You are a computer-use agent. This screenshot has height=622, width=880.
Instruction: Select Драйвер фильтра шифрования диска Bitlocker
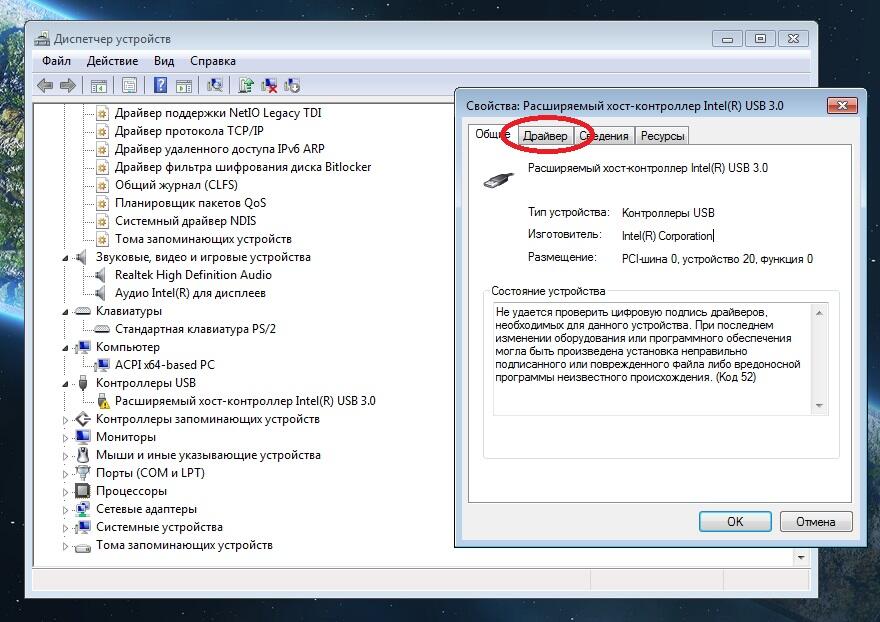tap(243, 167)
